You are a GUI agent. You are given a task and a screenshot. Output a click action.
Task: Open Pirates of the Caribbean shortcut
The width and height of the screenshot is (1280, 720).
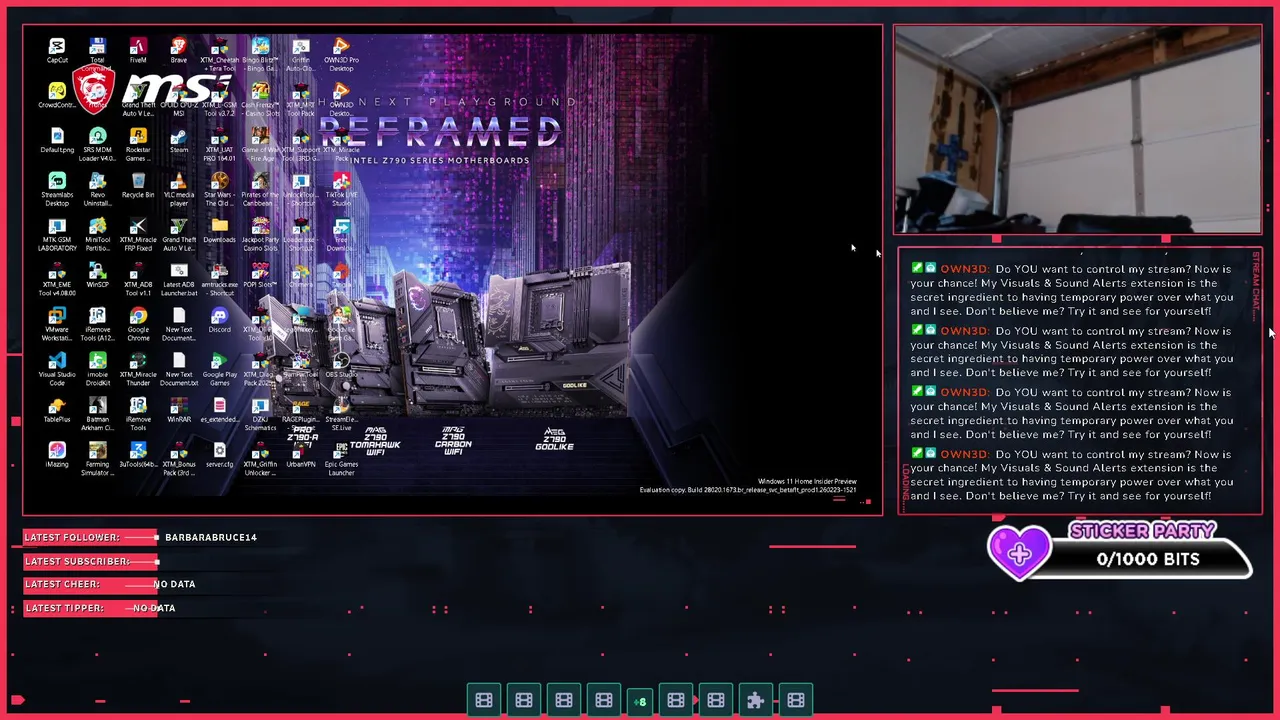(x=260, y=190)
